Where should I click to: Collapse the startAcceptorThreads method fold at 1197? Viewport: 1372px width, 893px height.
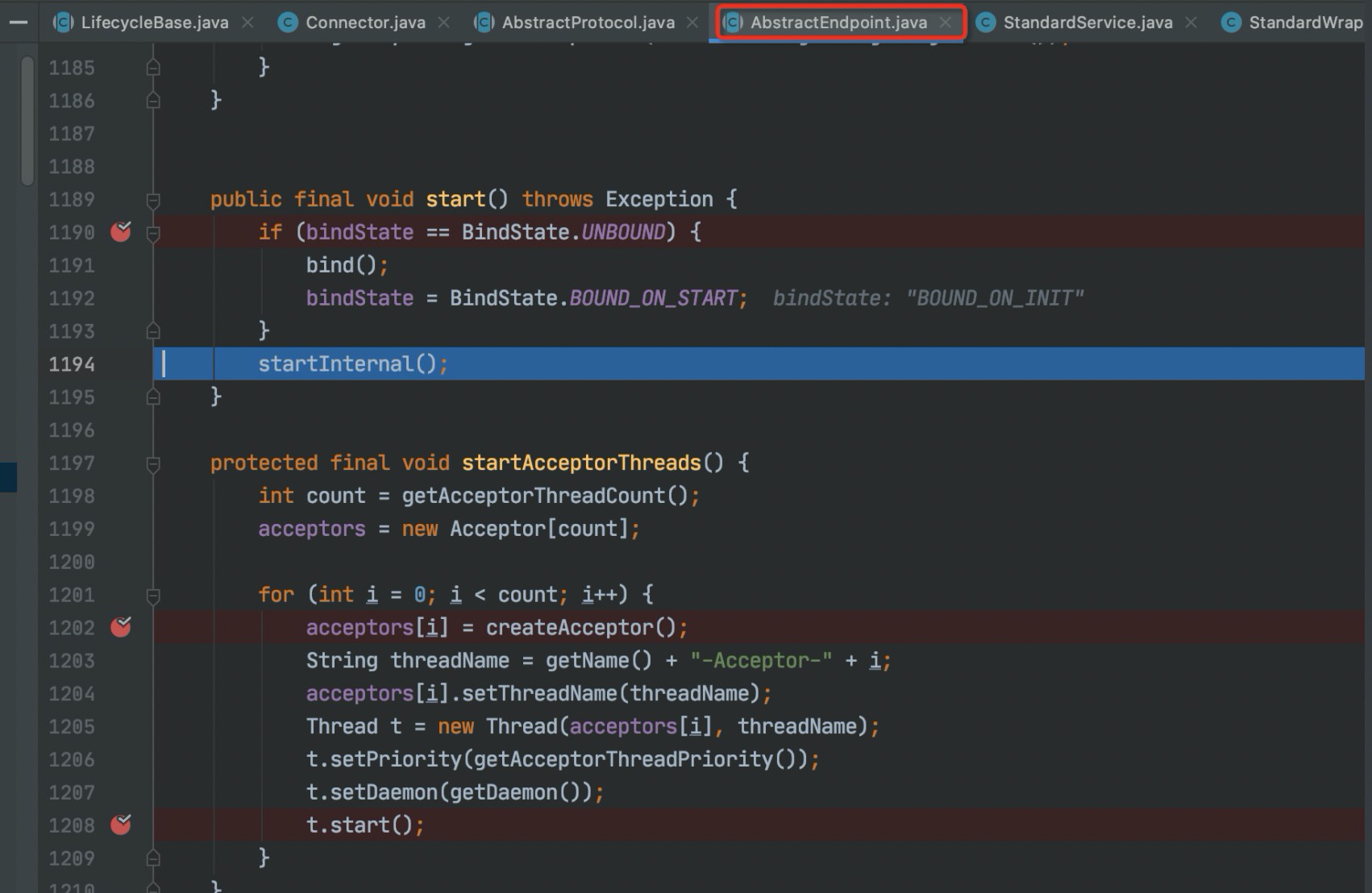(153, 463)
